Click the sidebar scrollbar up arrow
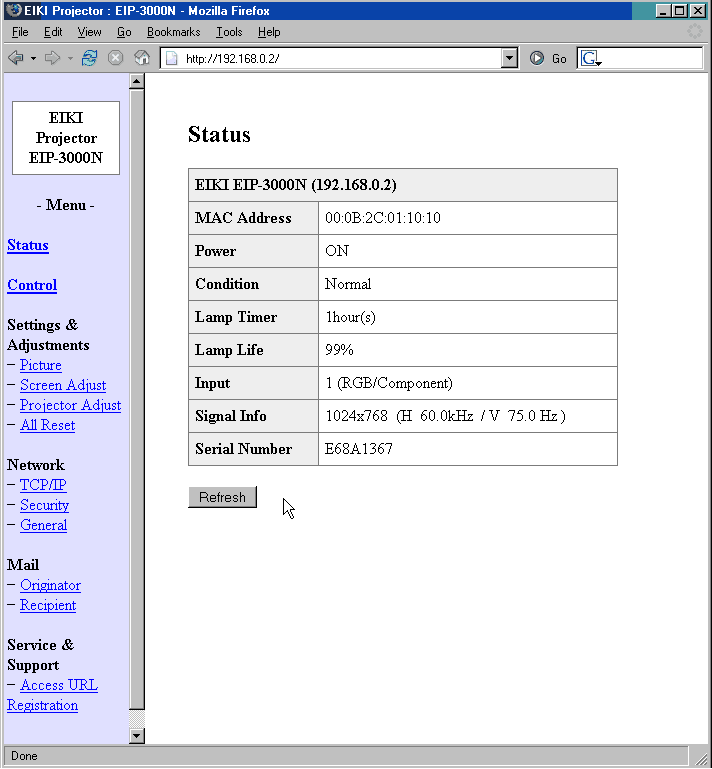Viewport: 712px width, 769px height. pos(137,81)
